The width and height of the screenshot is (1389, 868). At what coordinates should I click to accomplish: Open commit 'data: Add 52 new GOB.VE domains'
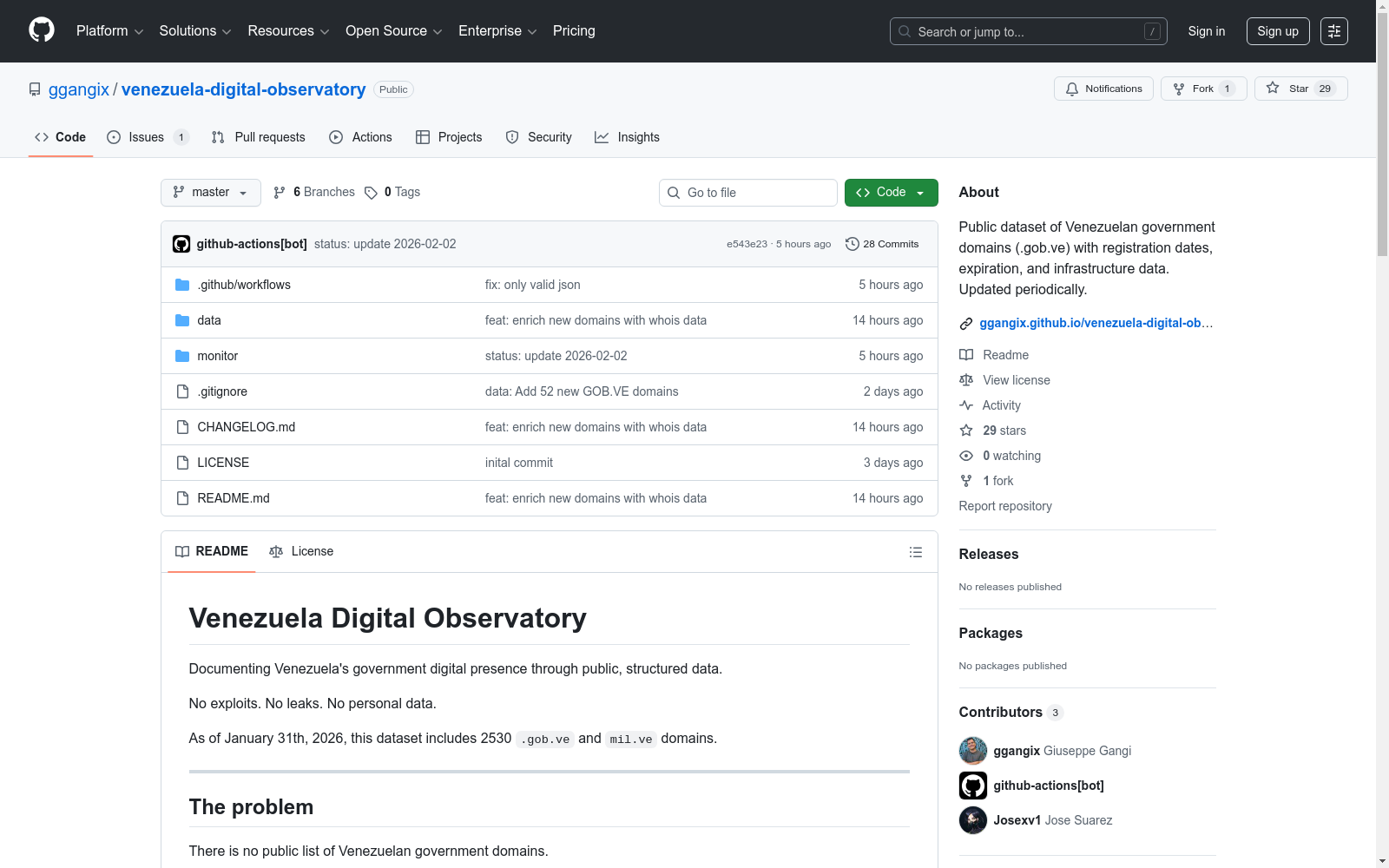click(x=582, y=391)
